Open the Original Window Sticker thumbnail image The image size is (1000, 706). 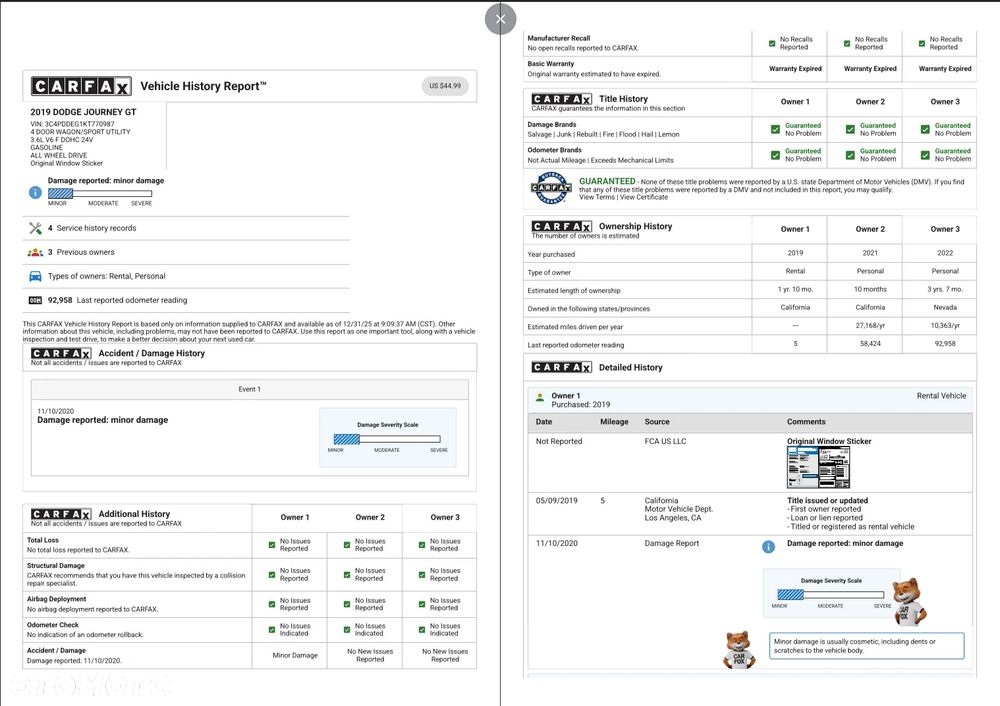pyautogui.click(x=818, y=467)
